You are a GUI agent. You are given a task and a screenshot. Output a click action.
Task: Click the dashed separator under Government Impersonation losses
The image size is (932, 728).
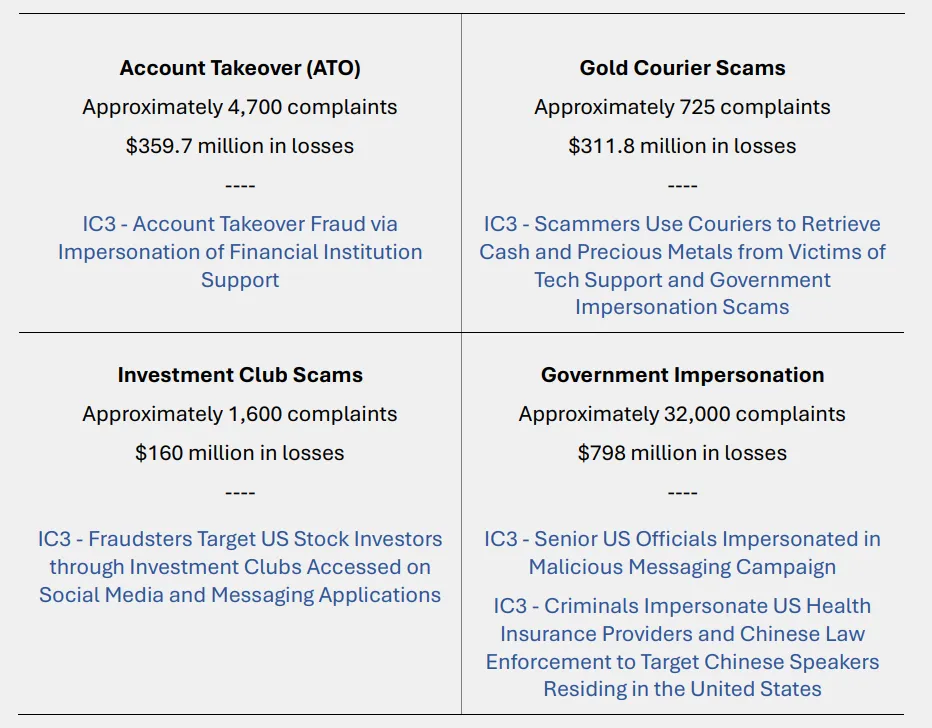tap(682, 493)
